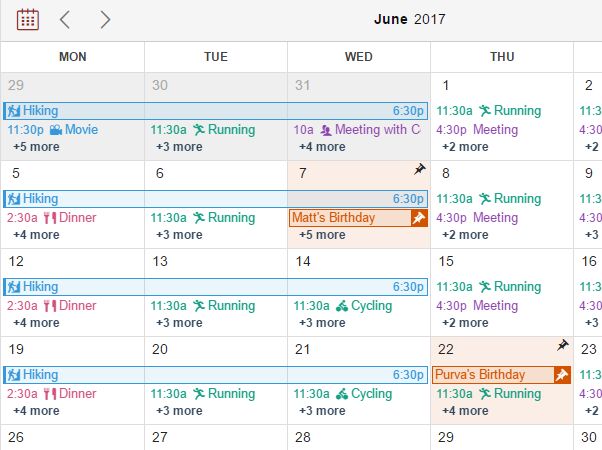Select the 2:30a Dinner event on June 5

(x=52, y=218)
